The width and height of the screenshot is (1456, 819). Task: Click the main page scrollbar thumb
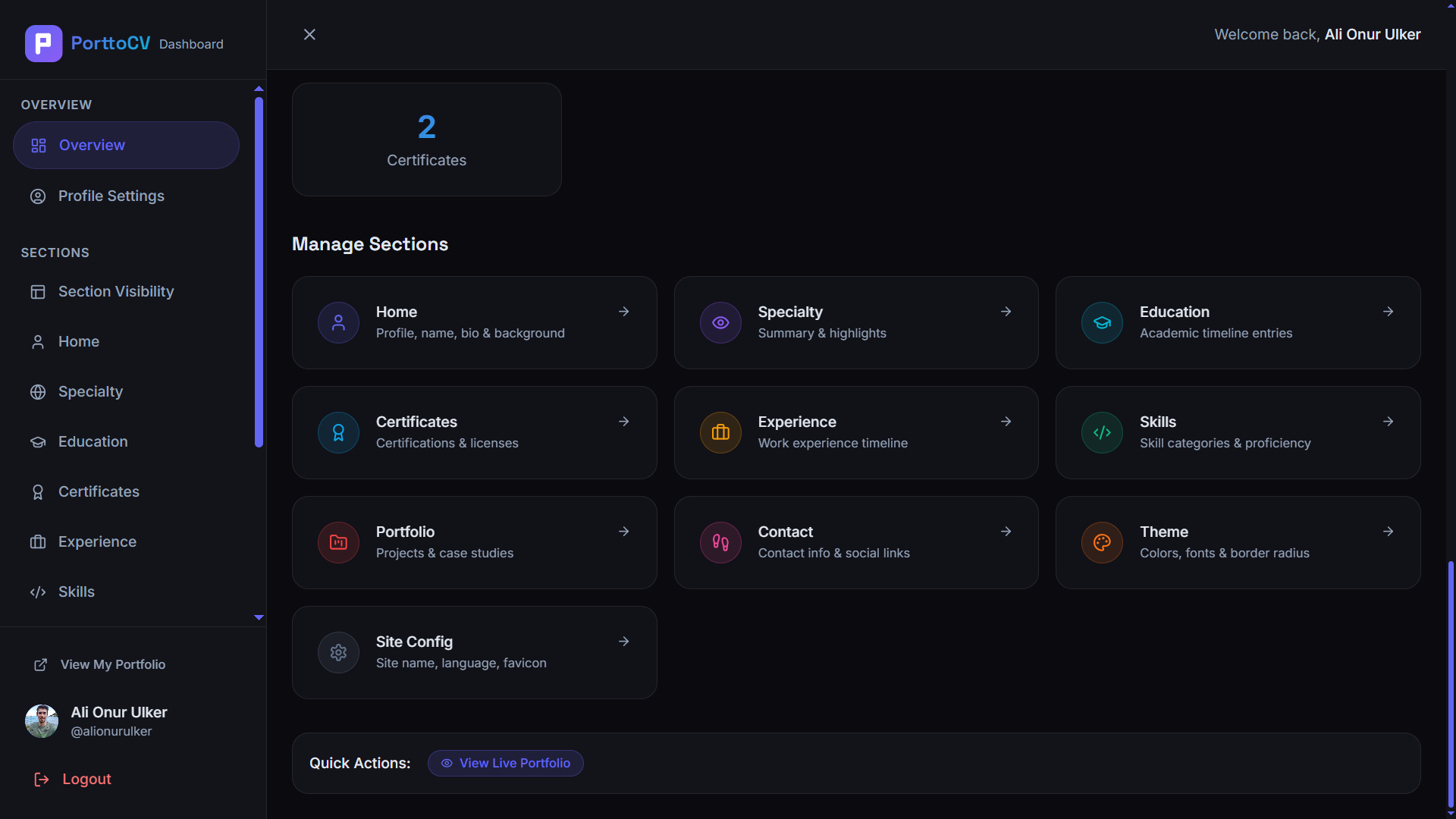1451,684
